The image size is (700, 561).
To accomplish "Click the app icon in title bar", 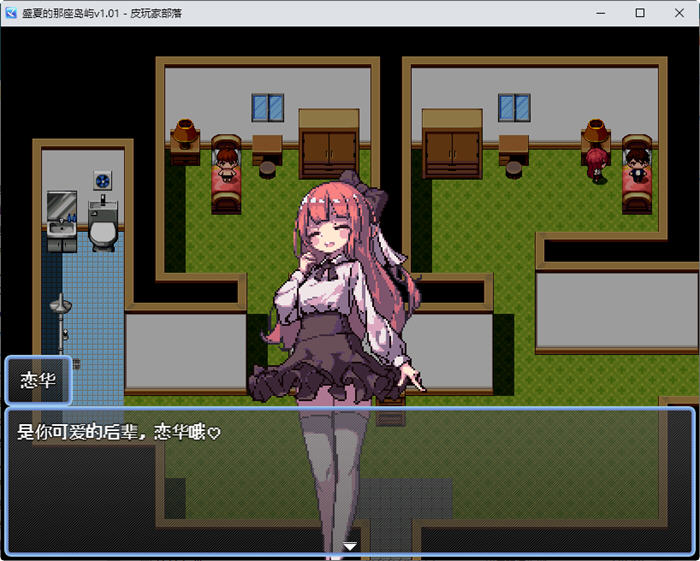I will 11,13.
